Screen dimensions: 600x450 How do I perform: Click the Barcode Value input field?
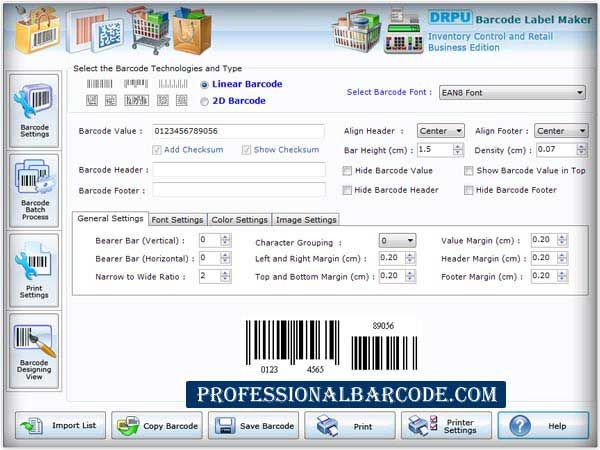click(239, 131)
